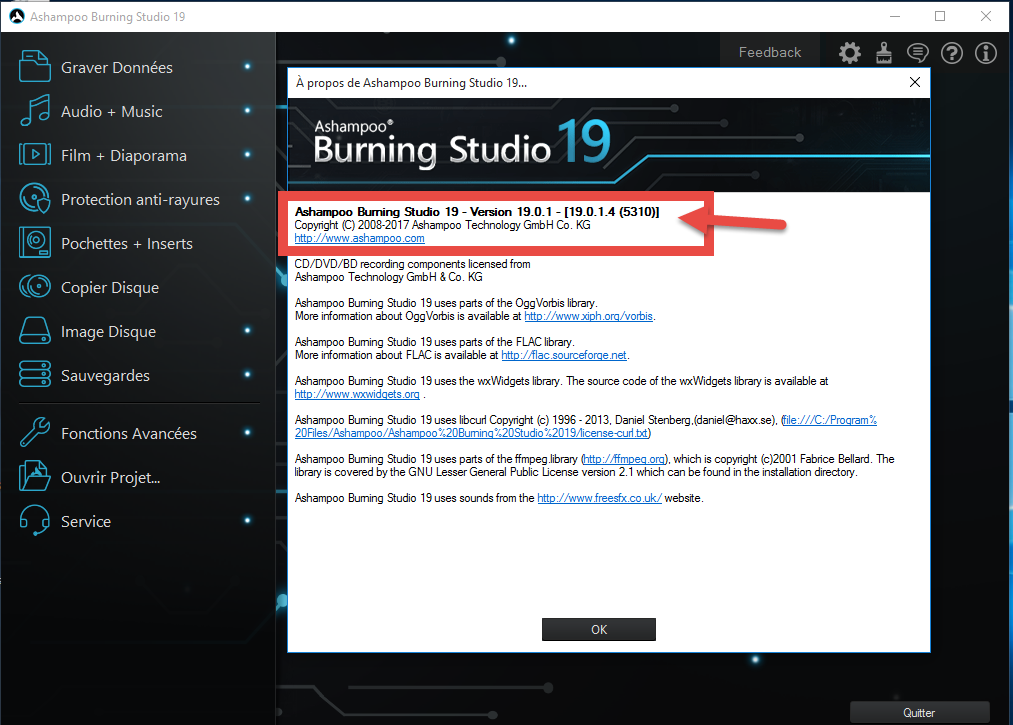The image size is (1013, 725).
Task: Open the www.wxwidgets.org link
Action: 357,394
